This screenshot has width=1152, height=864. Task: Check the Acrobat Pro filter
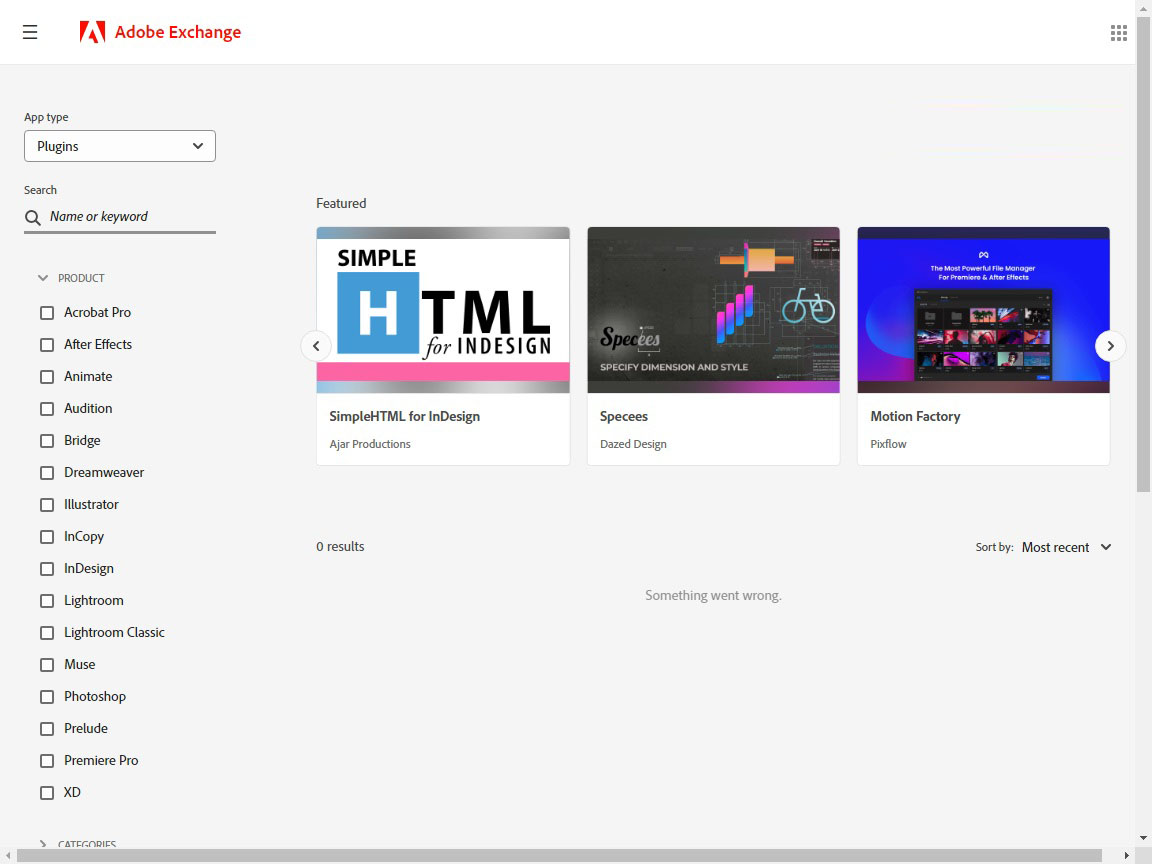click(x=47, y=313)
